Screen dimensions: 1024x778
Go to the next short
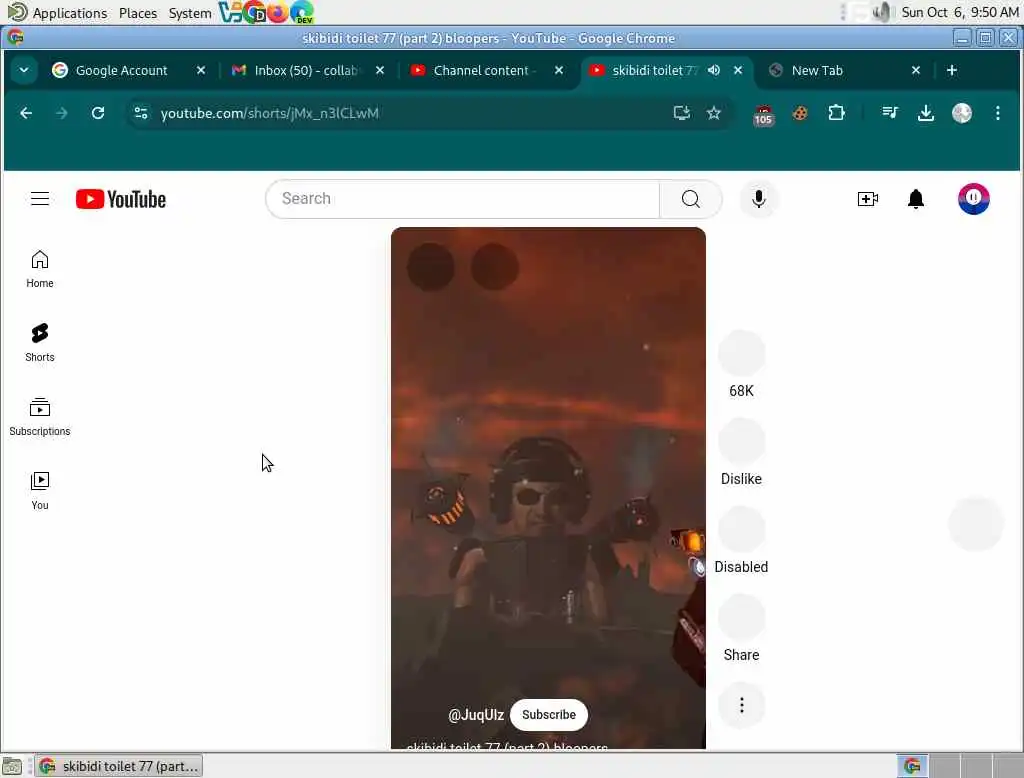[975, 524]
